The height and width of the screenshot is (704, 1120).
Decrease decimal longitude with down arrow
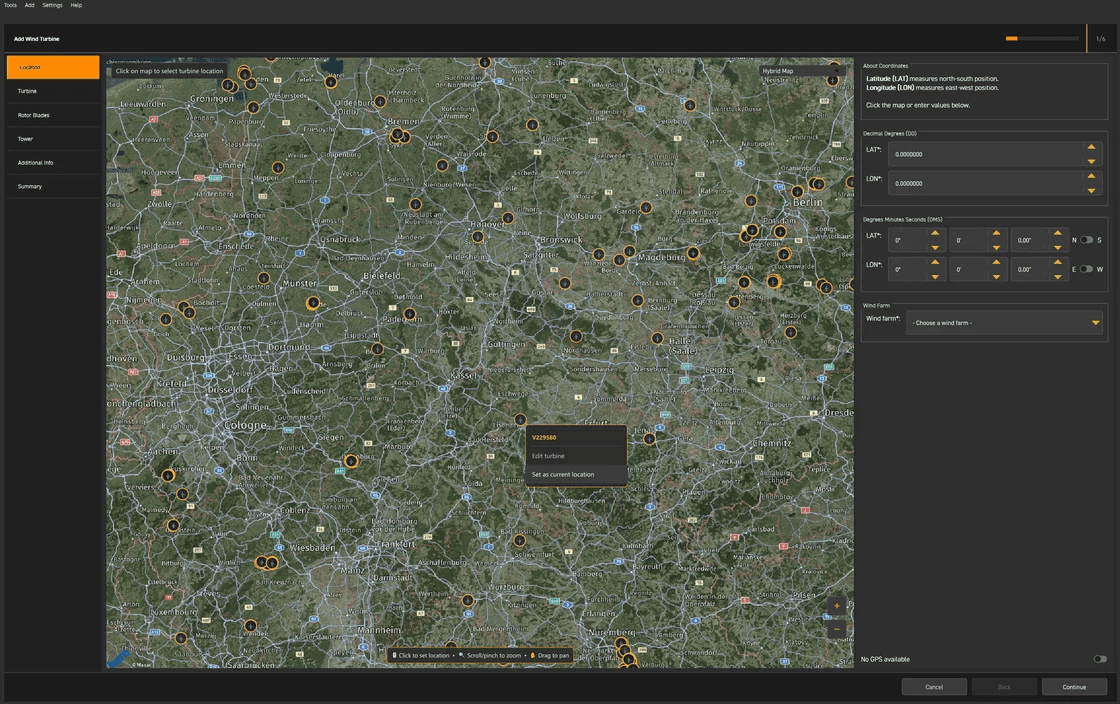click(1091, 190)
